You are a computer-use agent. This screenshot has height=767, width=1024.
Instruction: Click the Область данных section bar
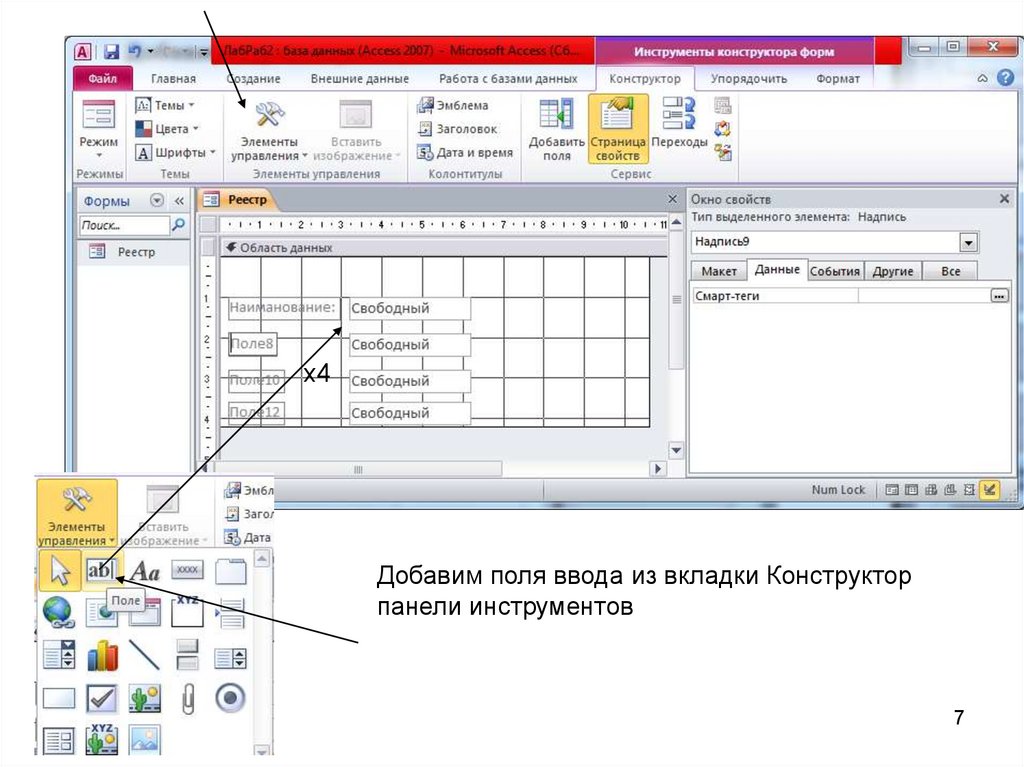(x=444, y=248)
